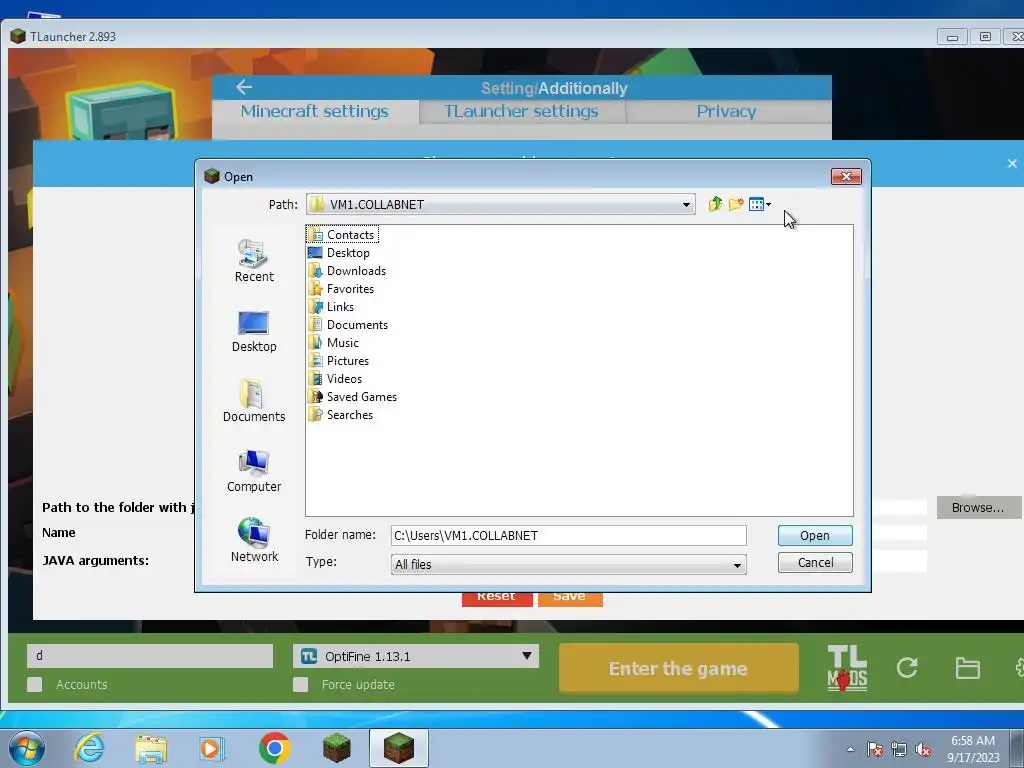Switch to the Privacy tab
Viewport: 1024px width, 768px height.
[x=726, y=112]
